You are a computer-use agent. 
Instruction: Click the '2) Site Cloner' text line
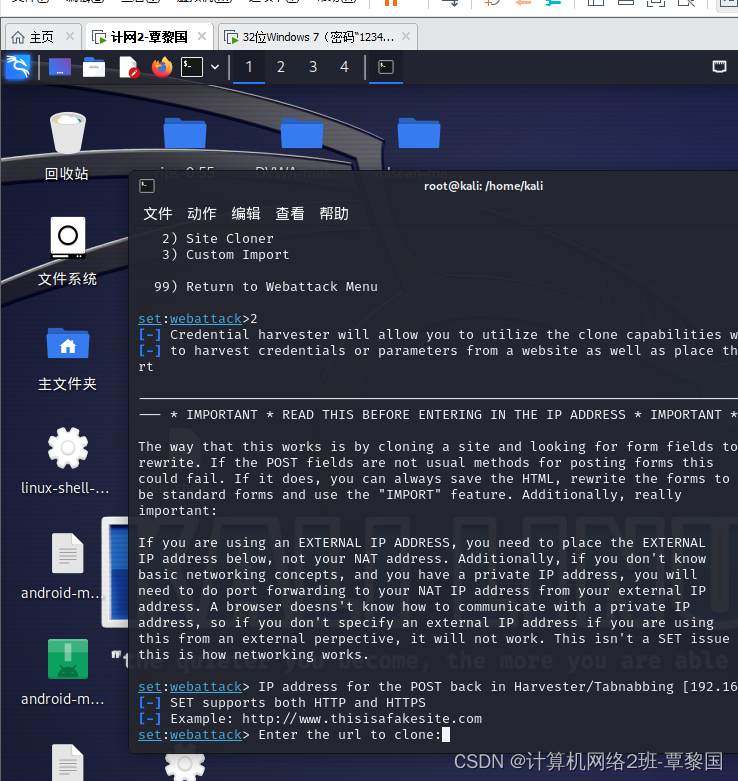click(218, 239)
